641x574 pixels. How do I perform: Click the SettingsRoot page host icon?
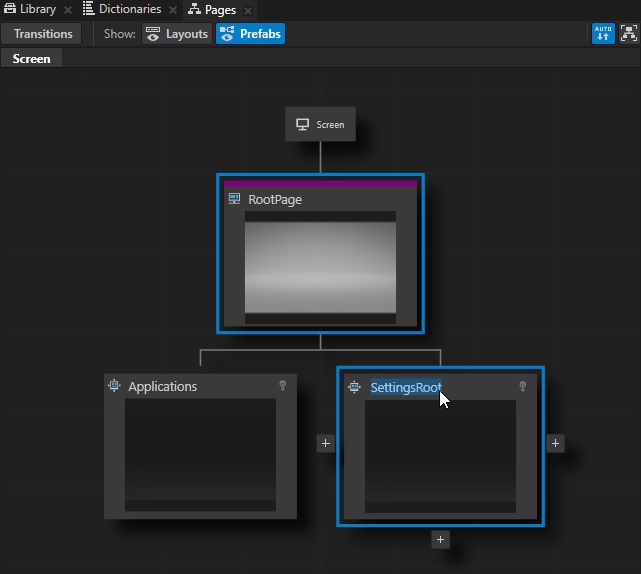[354, 387]
